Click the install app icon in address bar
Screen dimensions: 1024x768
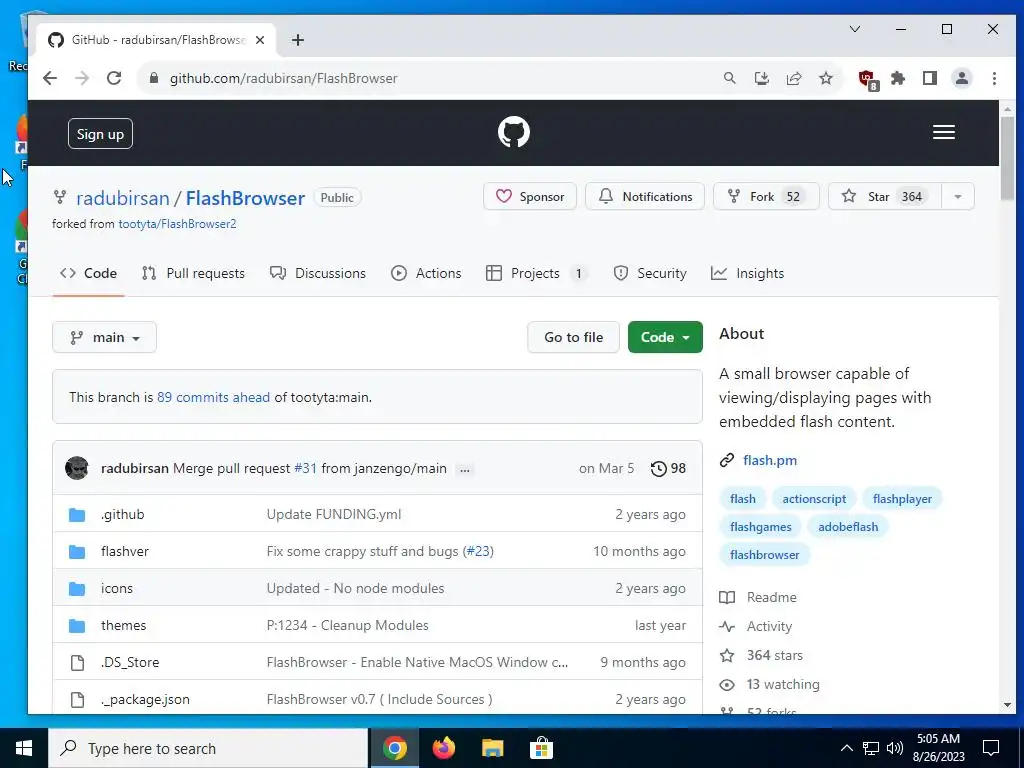(761, 78)
